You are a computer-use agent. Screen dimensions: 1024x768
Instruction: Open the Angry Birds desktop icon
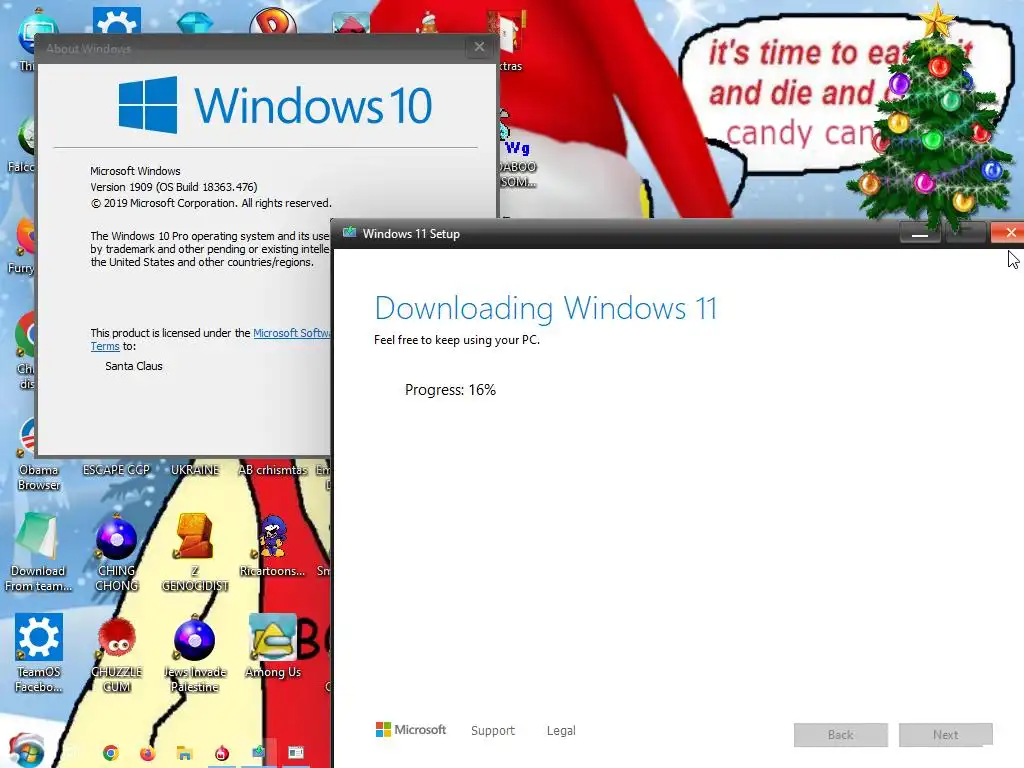(x=351, y=22)
